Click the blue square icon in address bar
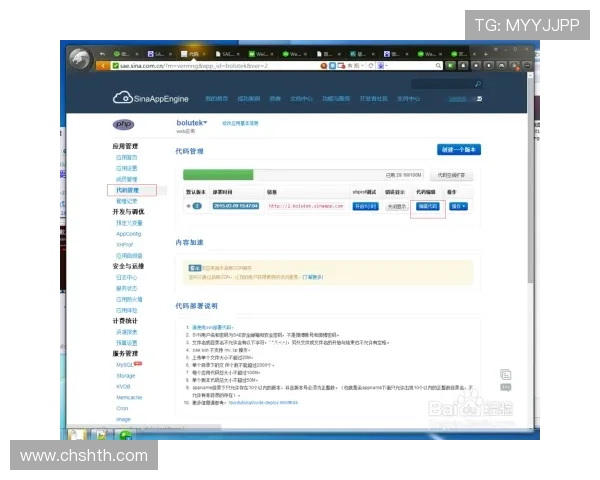This screenshot has height=480, width=600. [x=333, y=66]
